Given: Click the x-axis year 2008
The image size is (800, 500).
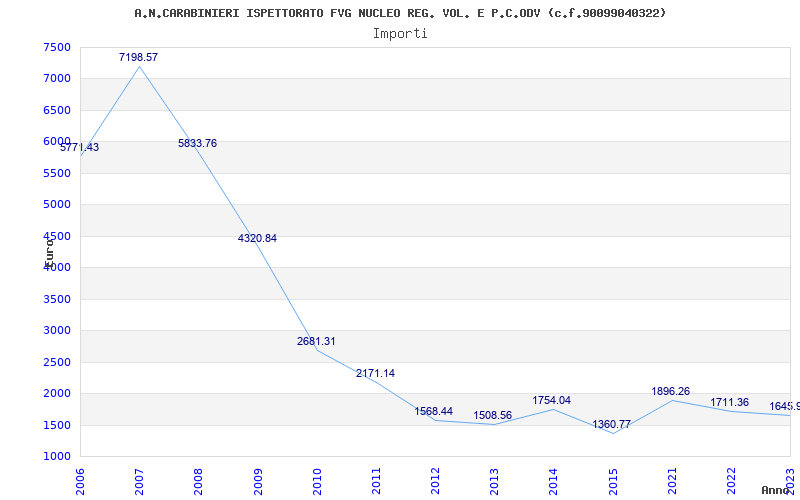Looking at the screenshot, I should [198, 481].
